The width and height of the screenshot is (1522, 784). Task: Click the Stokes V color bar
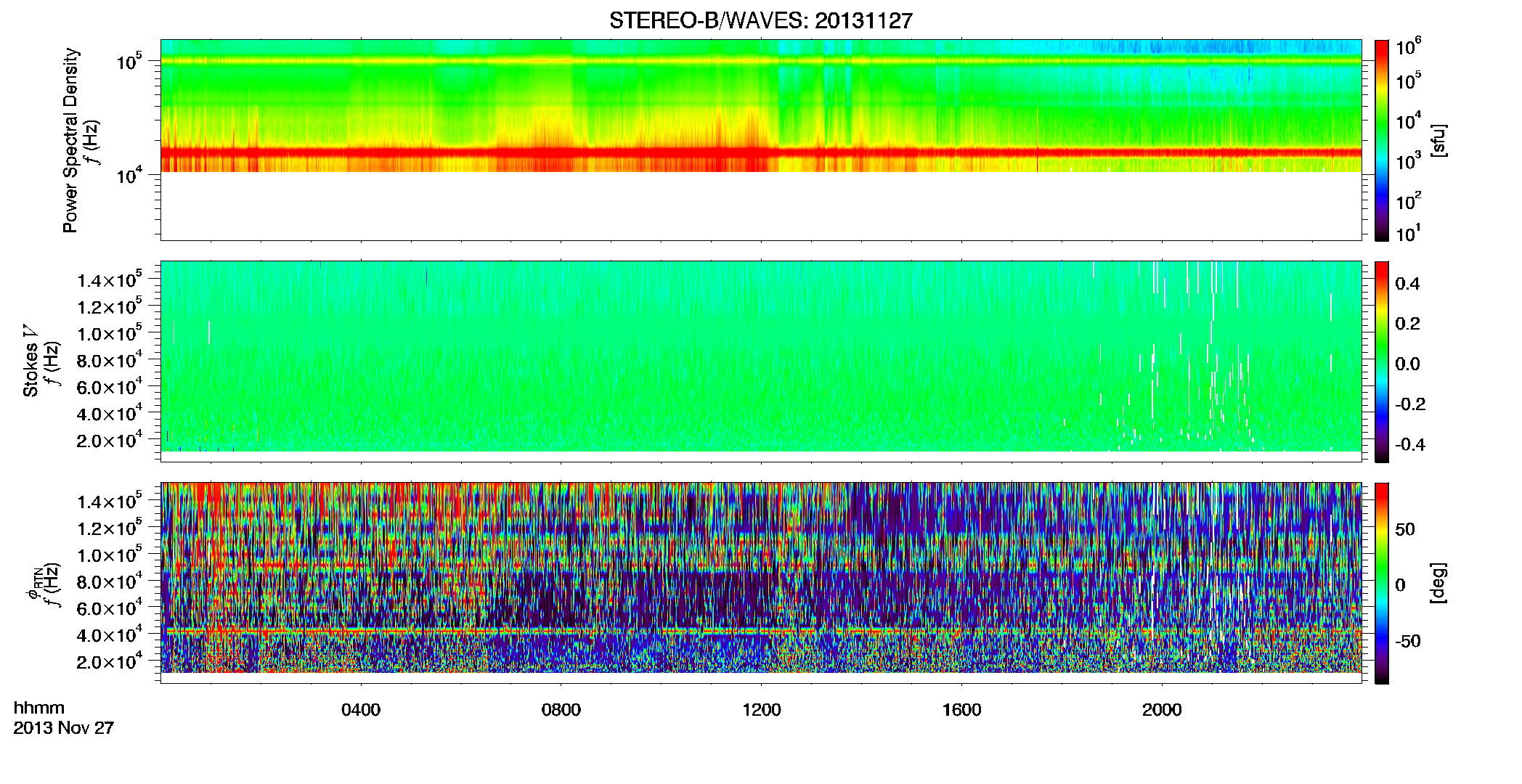click(x=1382, y=362)
